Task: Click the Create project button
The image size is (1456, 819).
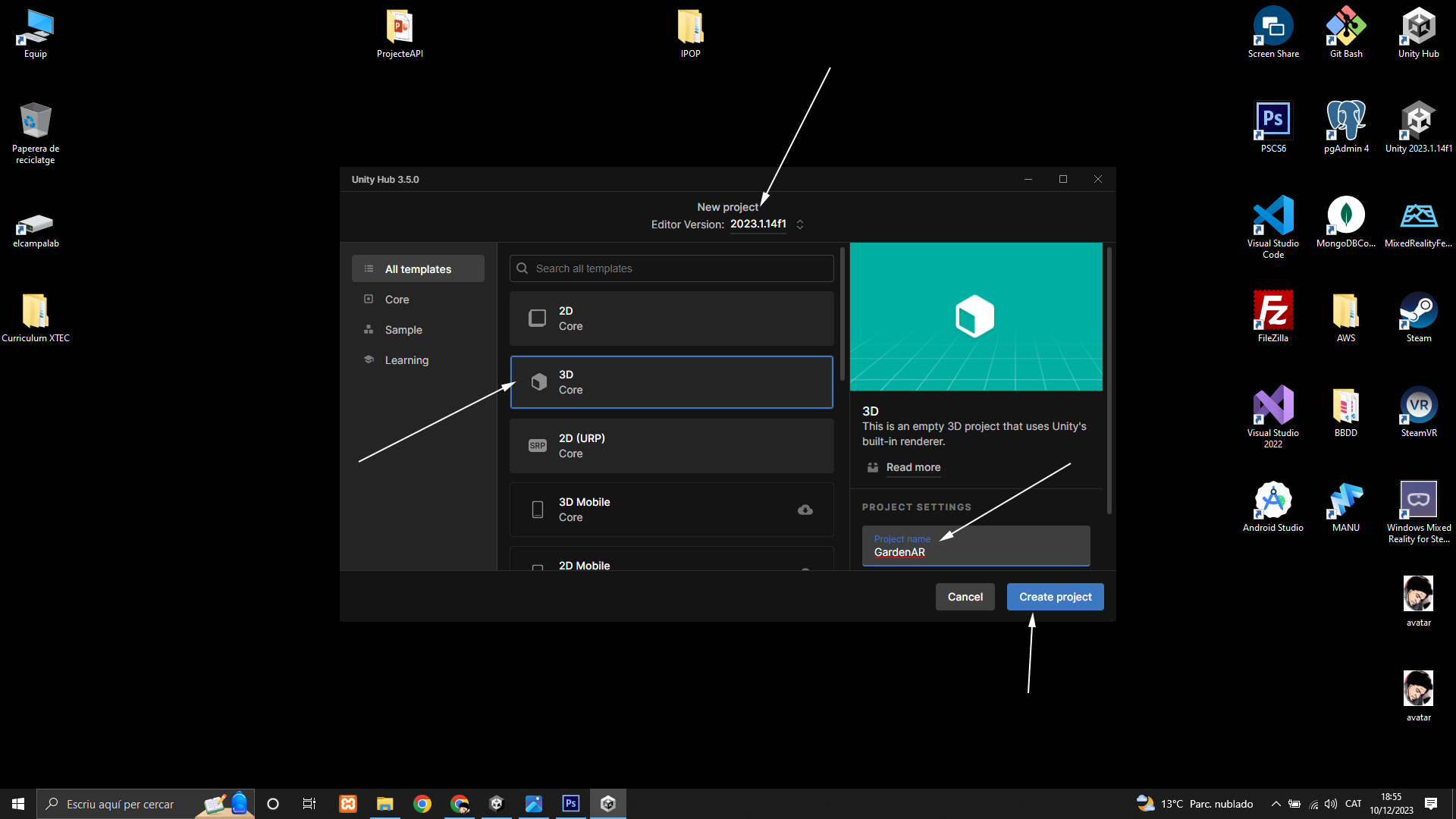Action: coord(1055,597)
